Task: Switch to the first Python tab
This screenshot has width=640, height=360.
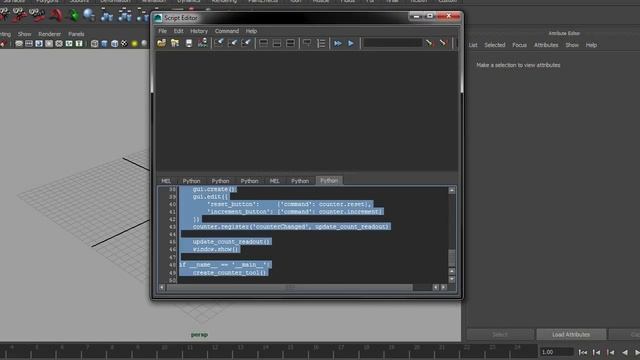Action: pyautogui.click(x=191, y=181)
